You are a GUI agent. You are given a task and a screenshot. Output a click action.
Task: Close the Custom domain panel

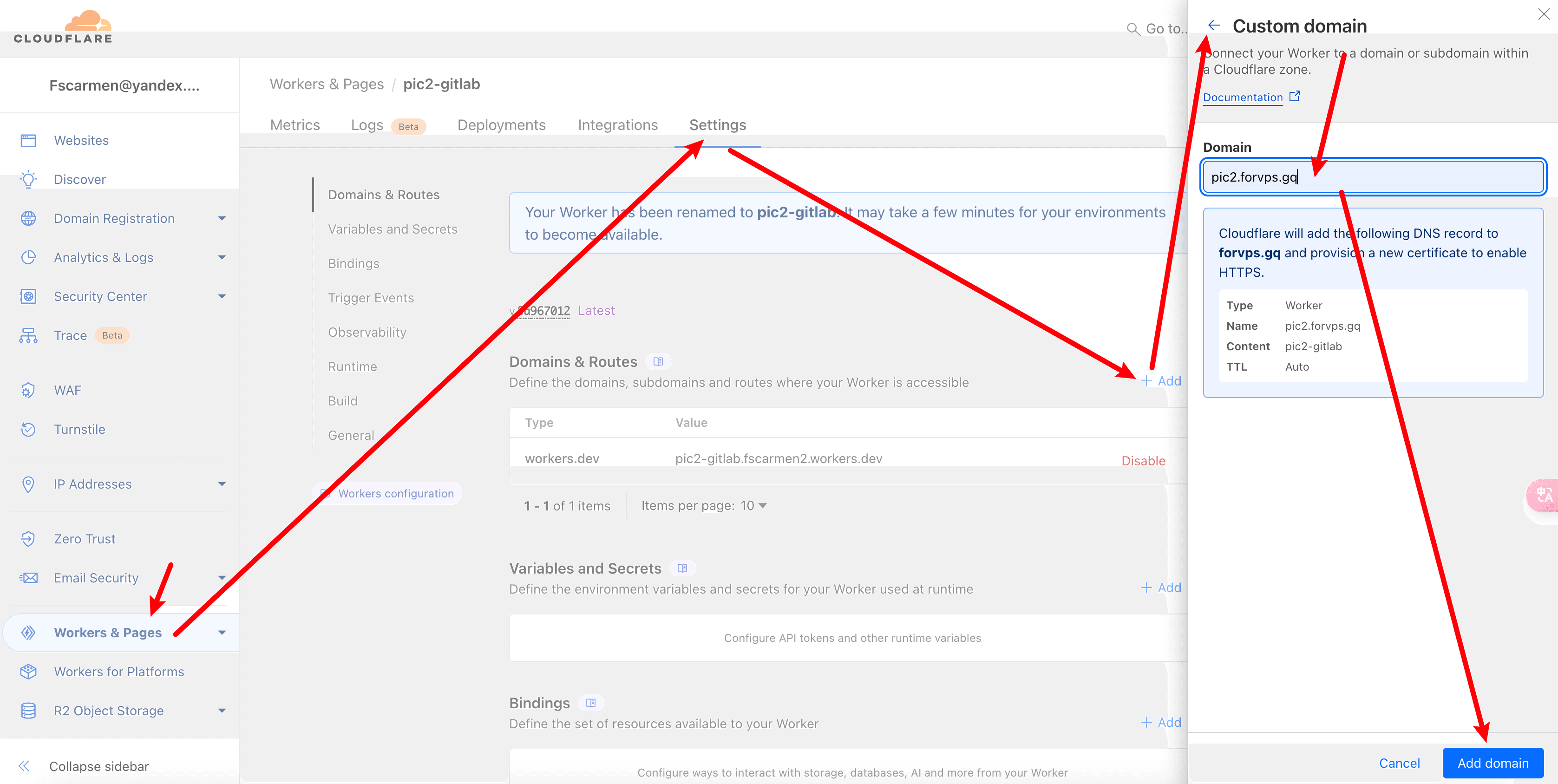tap(1544, 14)
